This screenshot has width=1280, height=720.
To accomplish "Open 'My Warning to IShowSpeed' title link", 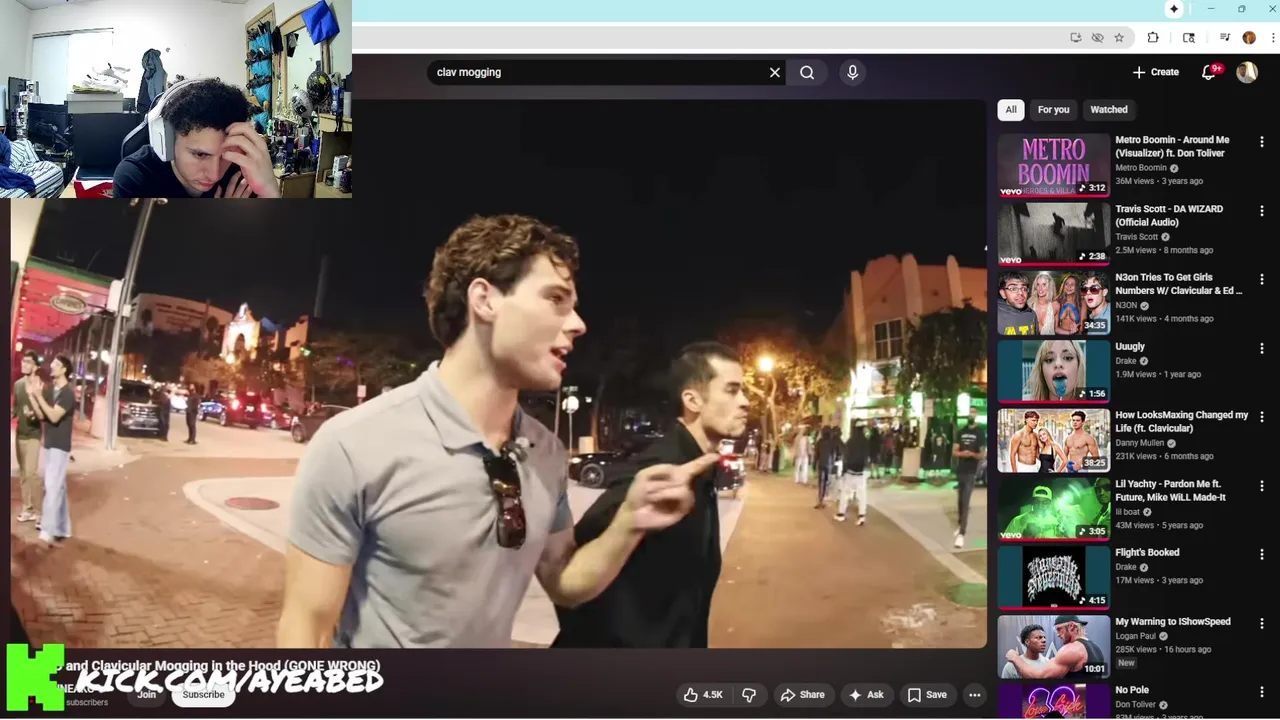I will point(1173,622).
